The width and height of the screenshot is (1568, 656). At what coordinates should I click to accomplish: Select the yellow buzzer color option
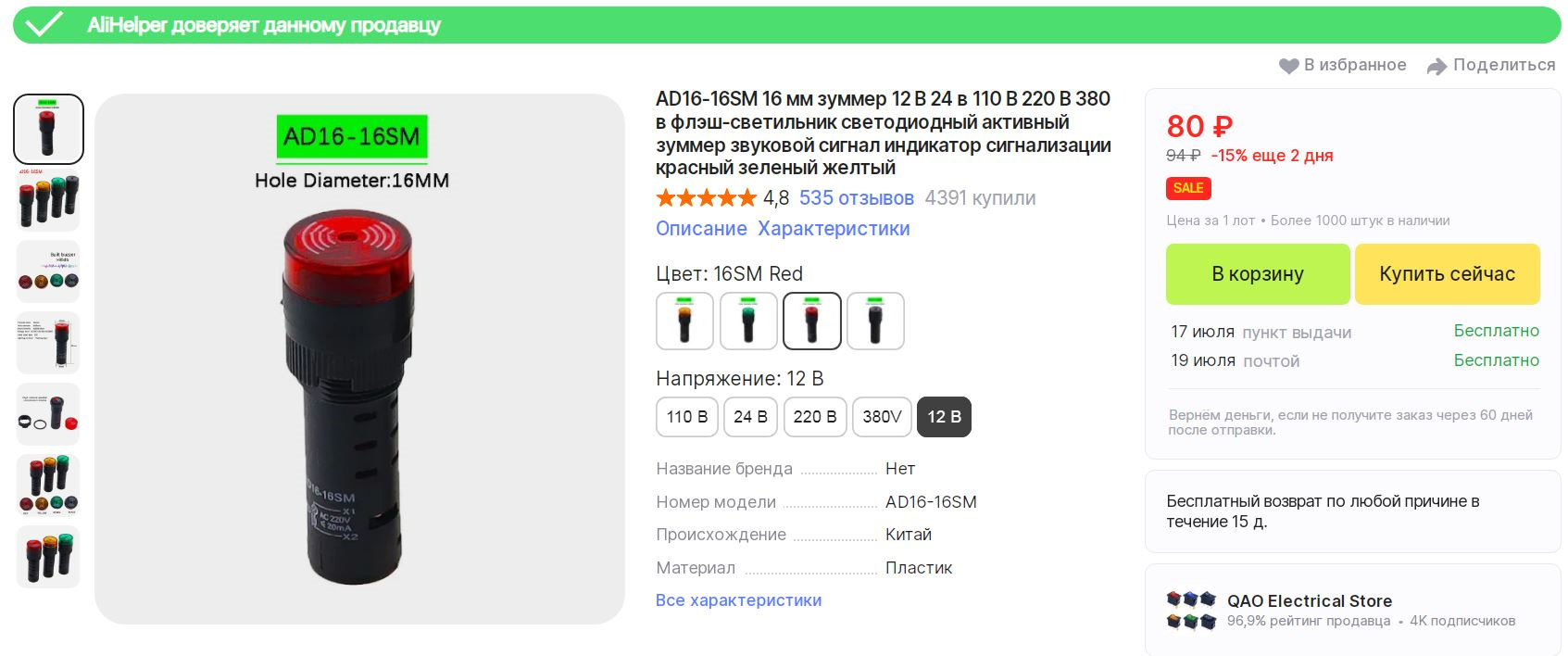click(x=684, y=321)
